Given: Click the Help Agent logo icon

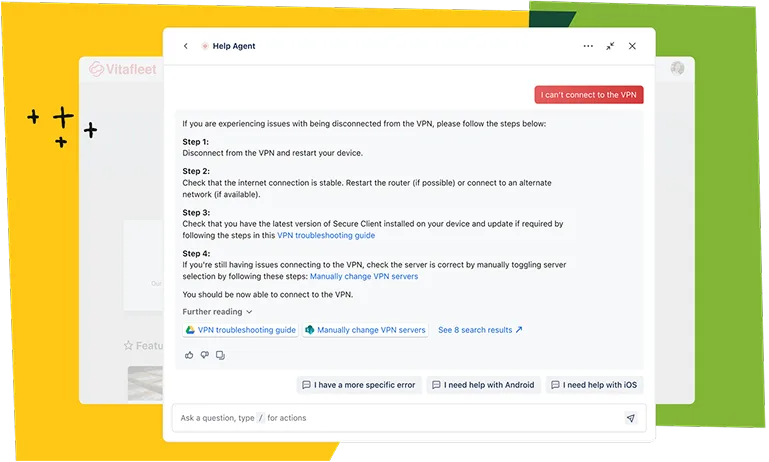Looking at the screenshot, I should click(x=205, y=46).
